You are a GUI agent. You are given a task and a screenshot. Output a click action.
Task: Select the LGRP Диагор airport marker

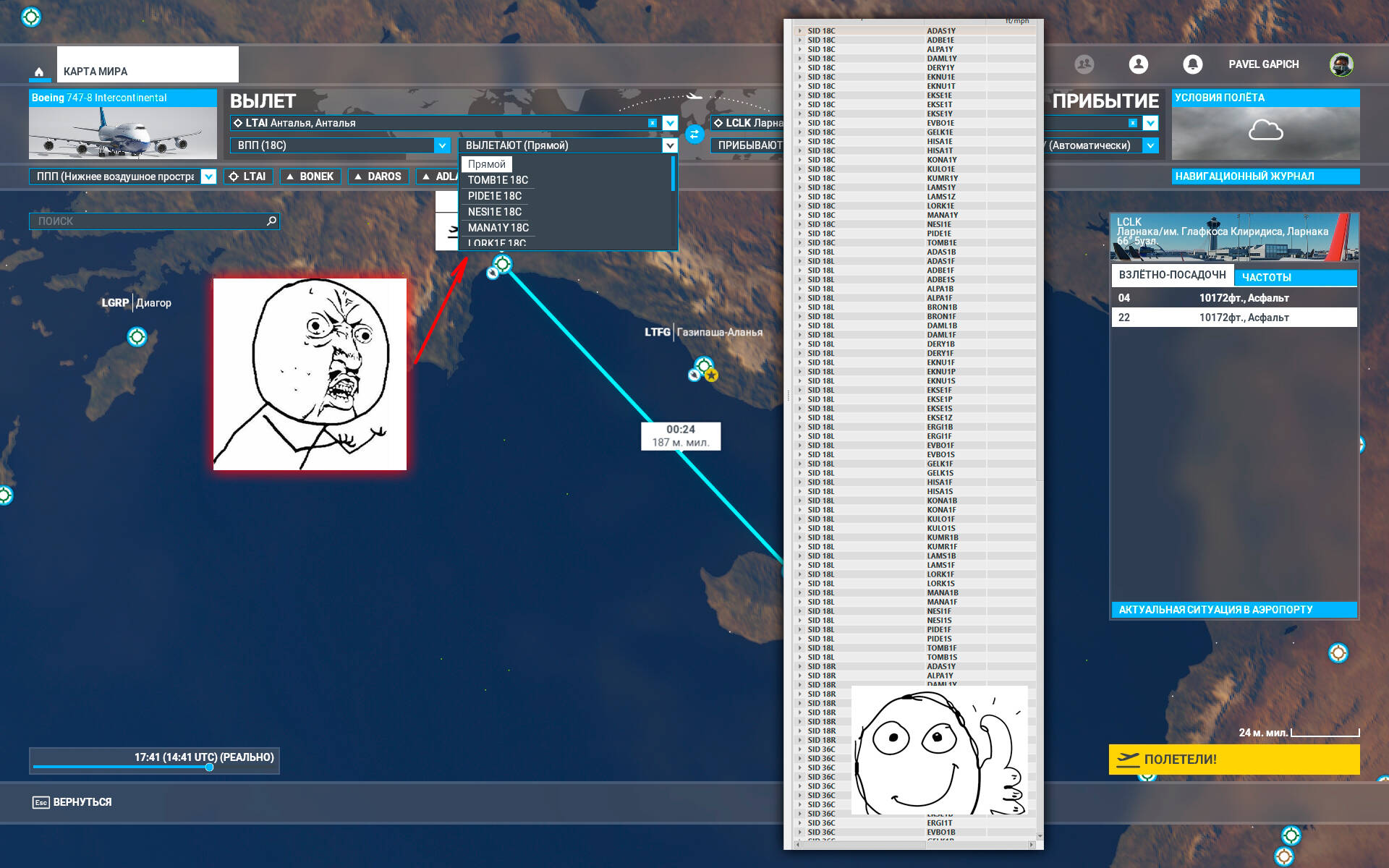tap(137, 336)
